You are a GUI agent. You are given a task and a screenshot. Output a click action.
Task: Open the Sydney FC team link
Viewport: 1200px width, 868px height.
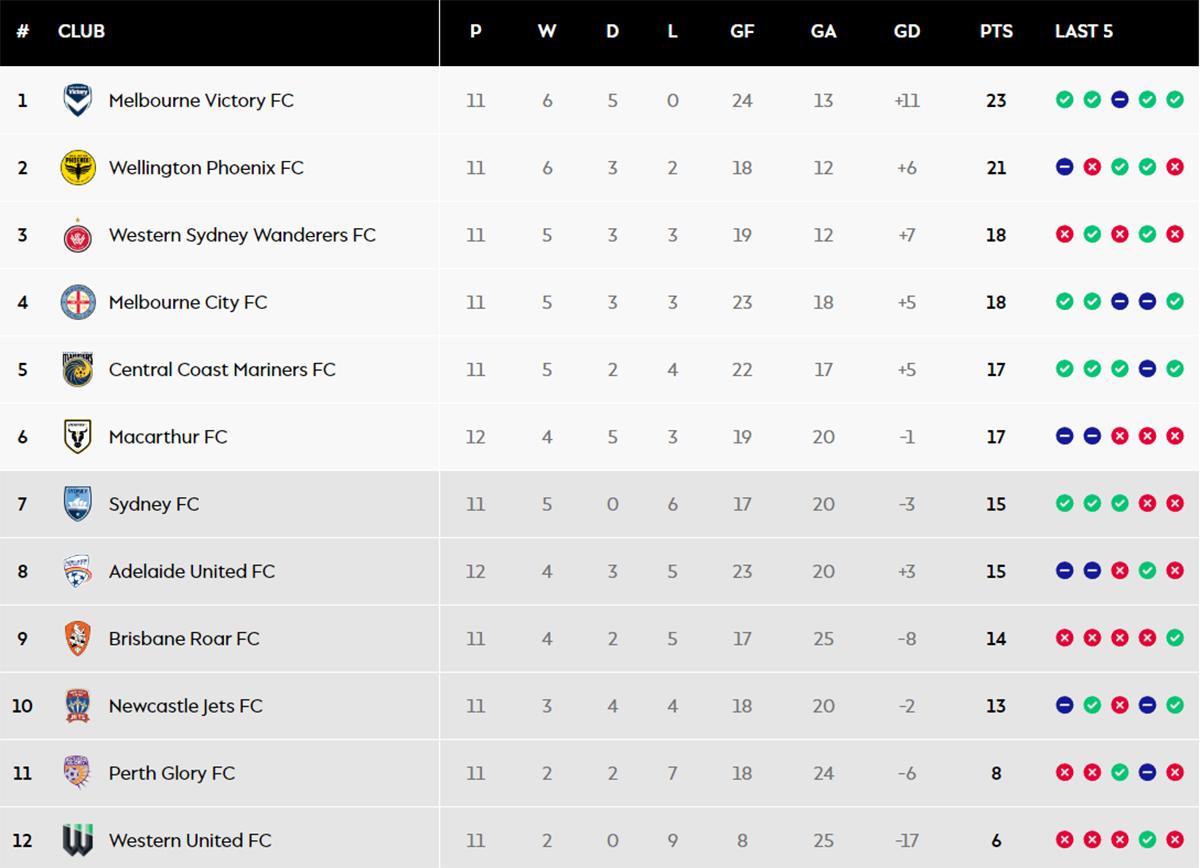point(154,504)
